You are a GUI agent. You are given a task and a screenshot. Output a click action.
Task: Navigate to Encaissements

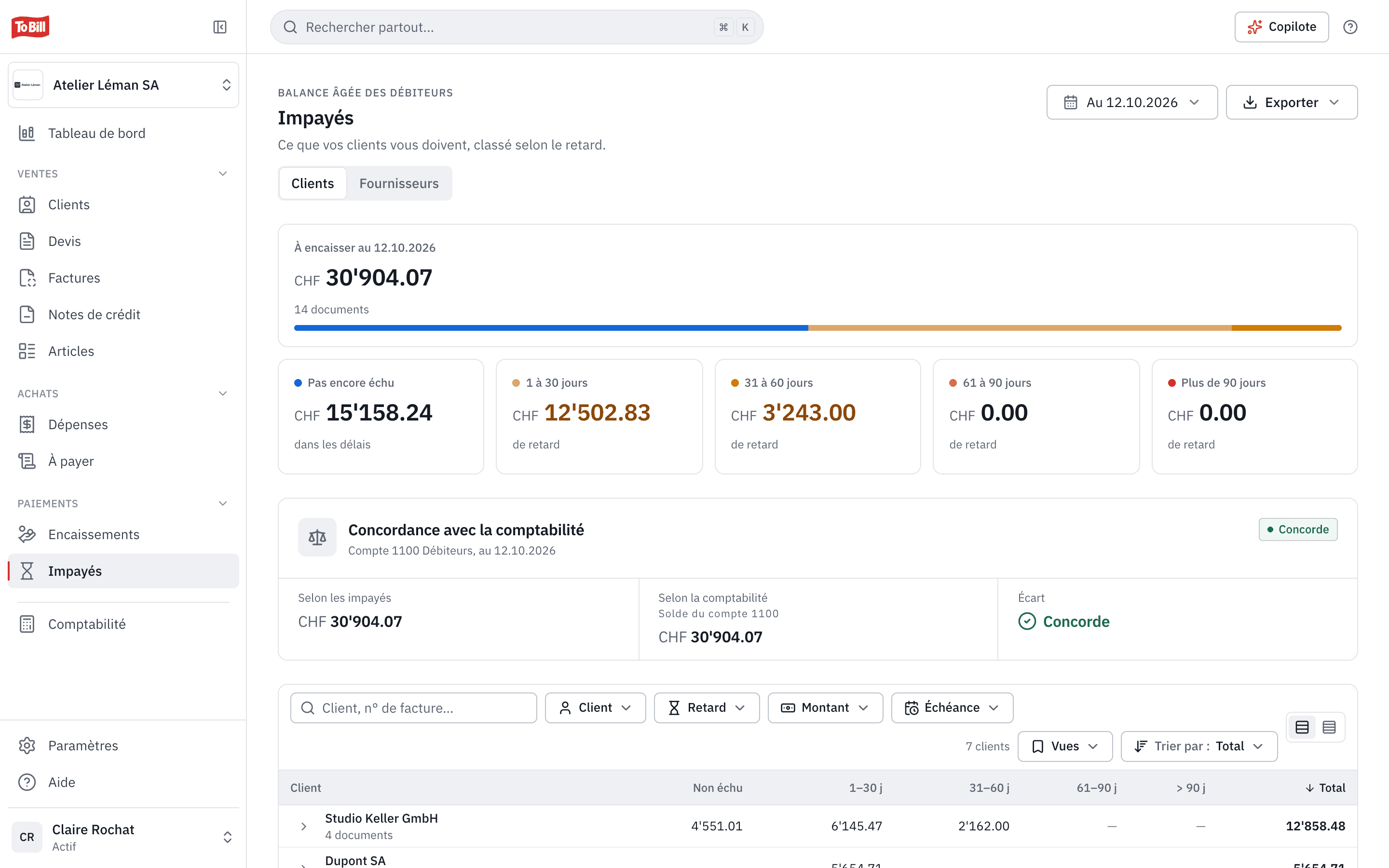click(123, 534)
